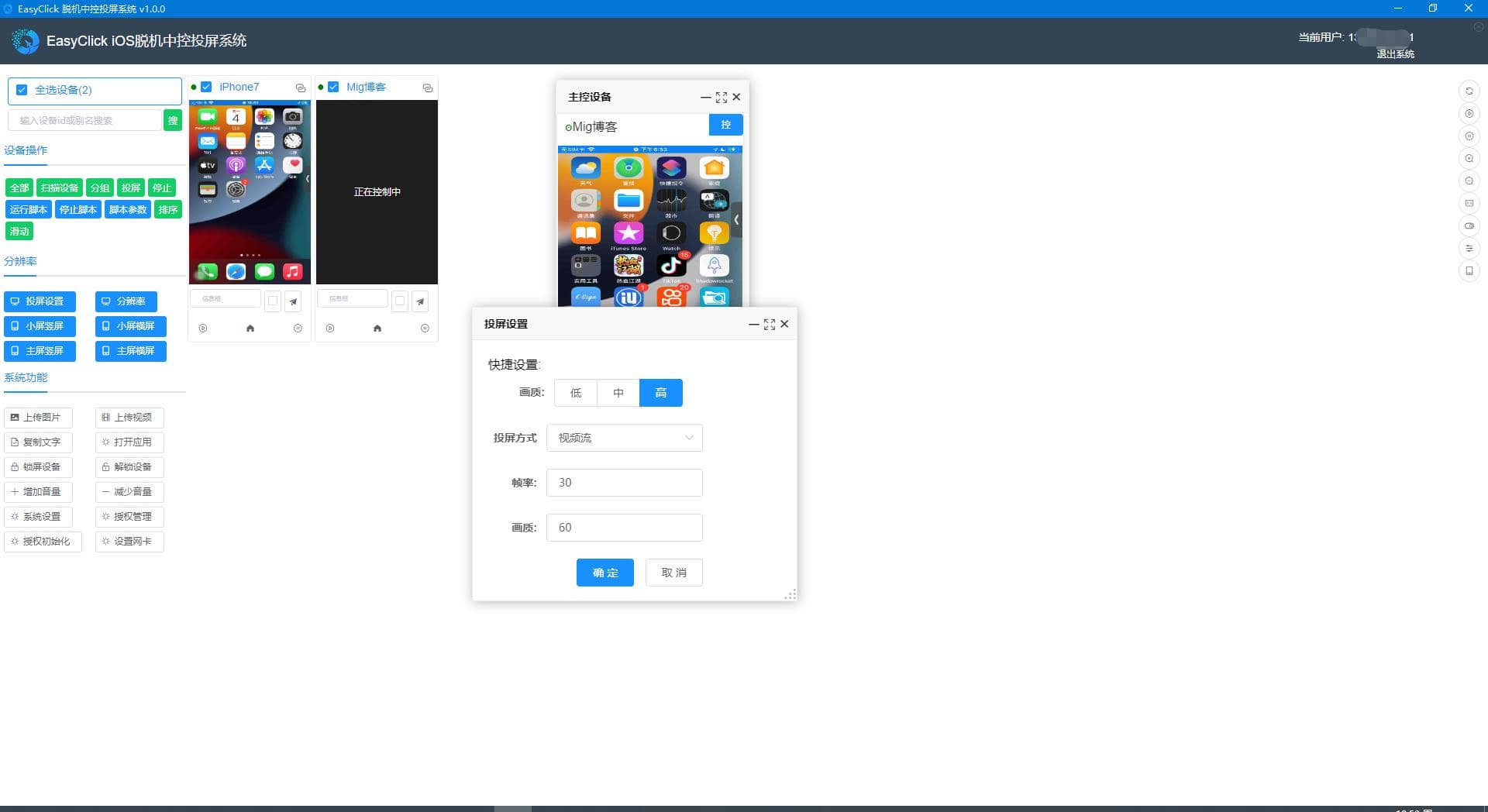Click the play icon below Mig博客 screen
The height and width of the screenshot is (812, 1488).
330,329
